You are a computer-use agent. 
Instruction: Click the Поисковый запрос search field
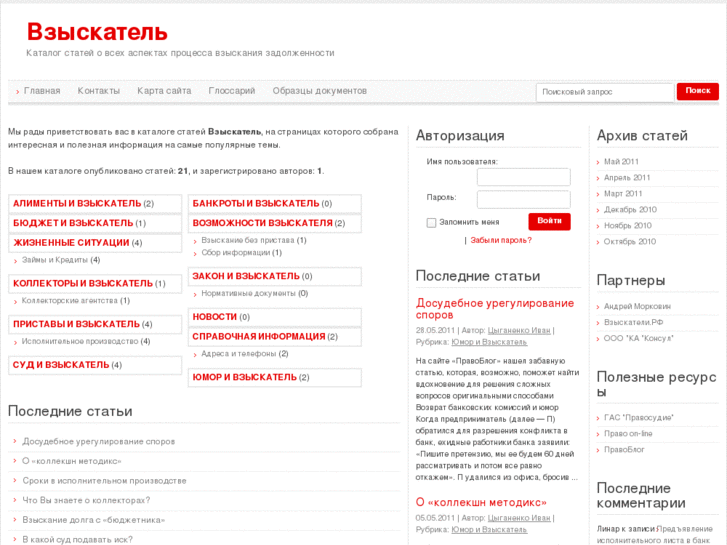(x=605, y=92)
